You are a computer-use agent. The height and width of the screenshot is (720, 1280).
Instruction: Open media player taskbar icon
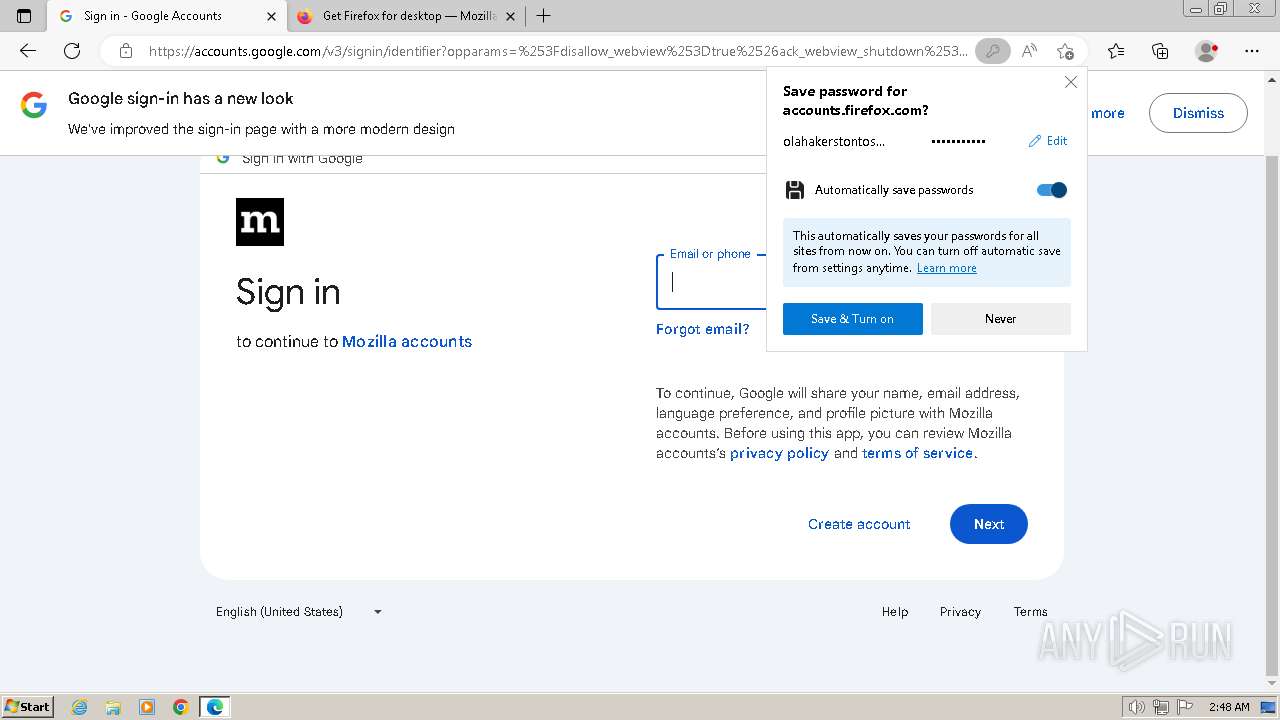(147, 707)
